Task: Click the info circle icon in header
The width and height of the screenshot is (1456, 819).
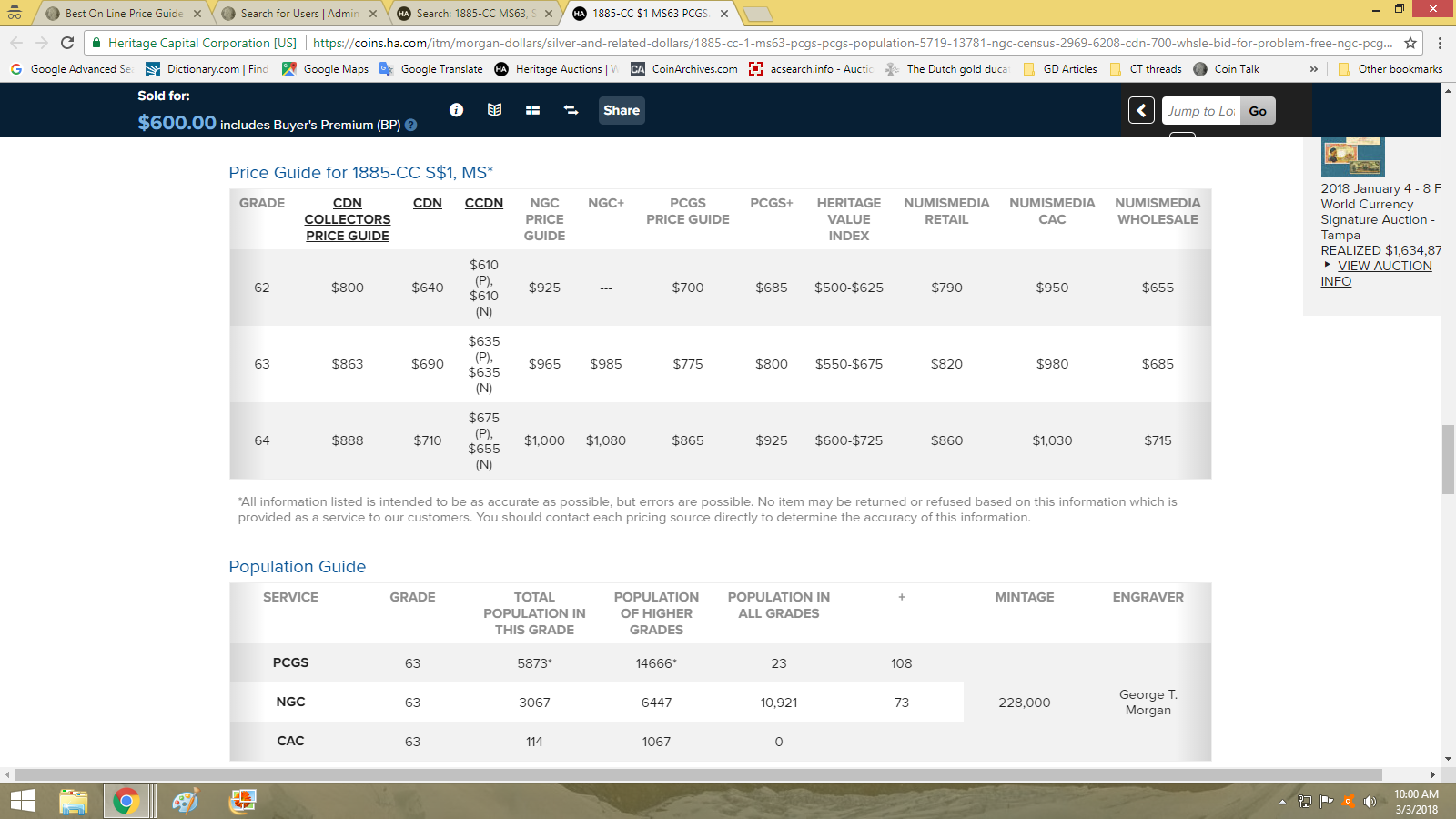Action: (x=456, y=110)
